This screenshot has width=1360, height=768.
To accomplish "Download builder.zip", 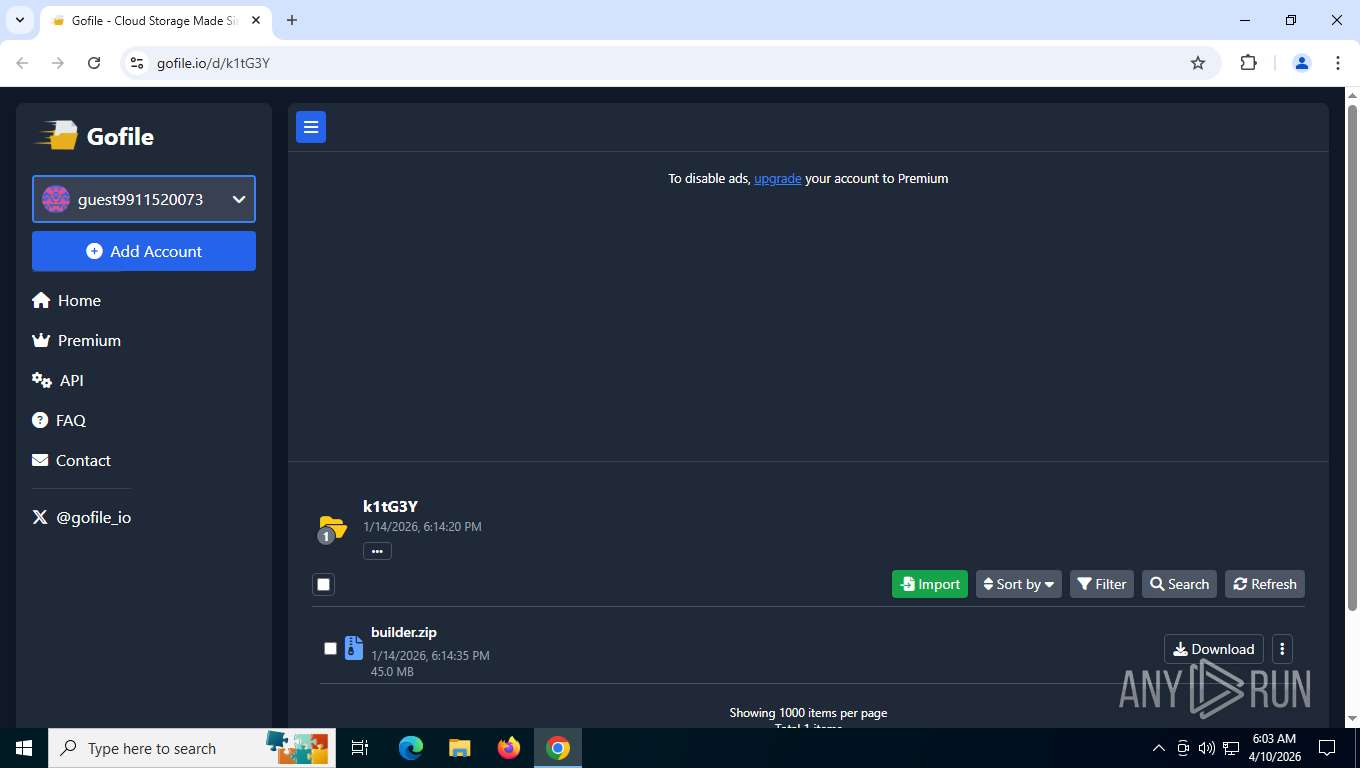I will pos(1214,649).
